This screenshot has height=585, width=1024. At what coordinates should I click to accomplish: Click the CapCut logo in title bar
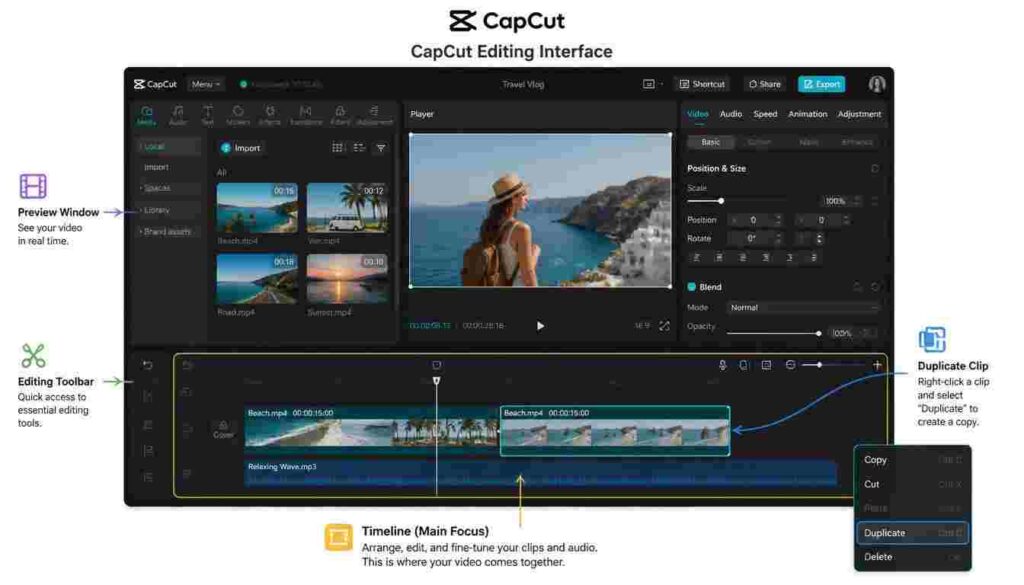click(x=155, y=84)
